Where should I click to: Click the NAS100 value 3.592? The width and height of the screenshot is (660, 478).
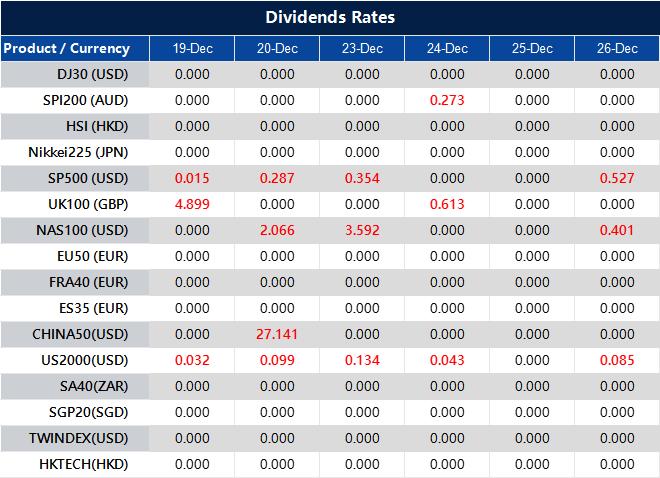pos(362,230)
